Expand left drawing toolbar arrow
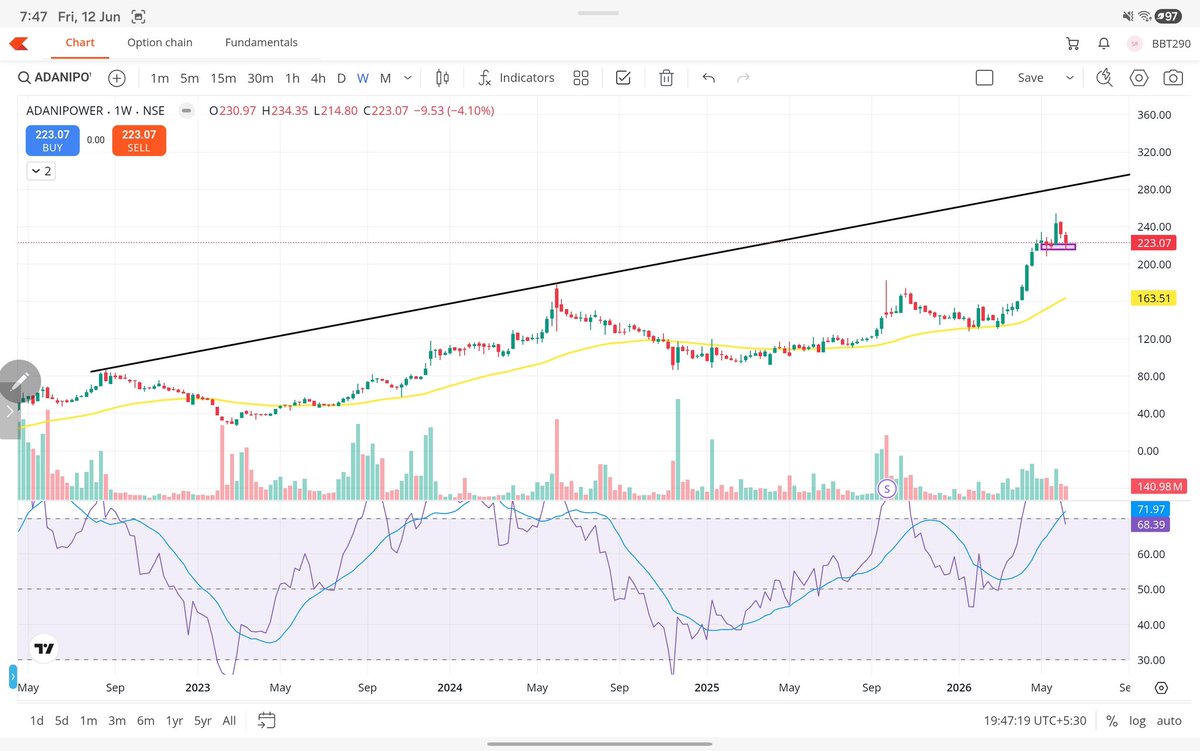This screenshot has height=751, width=1200. [10, 410]
